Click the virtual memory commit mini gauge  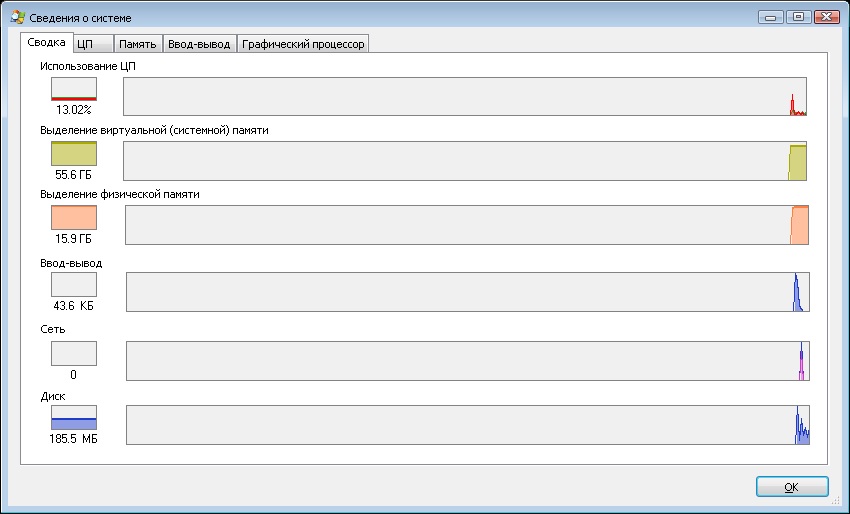coord(74,153)
